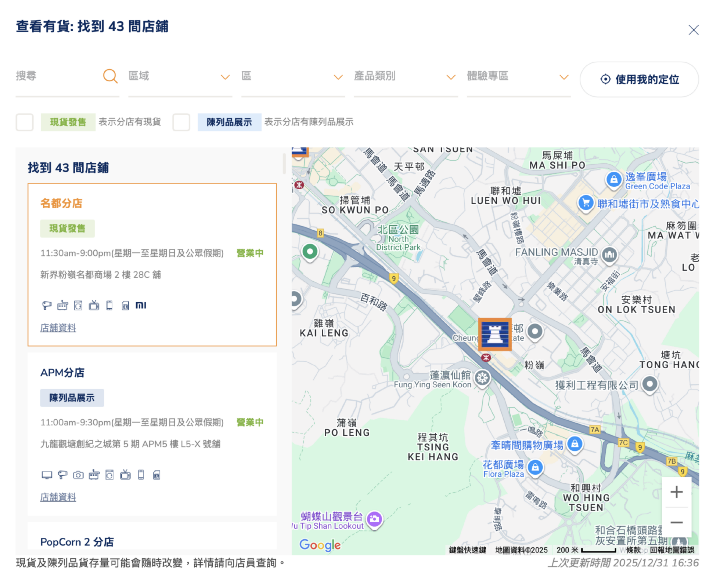Click mobile phone icon in 名都分店 card
This screenshot has width=720, height=581.
pyautogui.click(x=109, y=305)
